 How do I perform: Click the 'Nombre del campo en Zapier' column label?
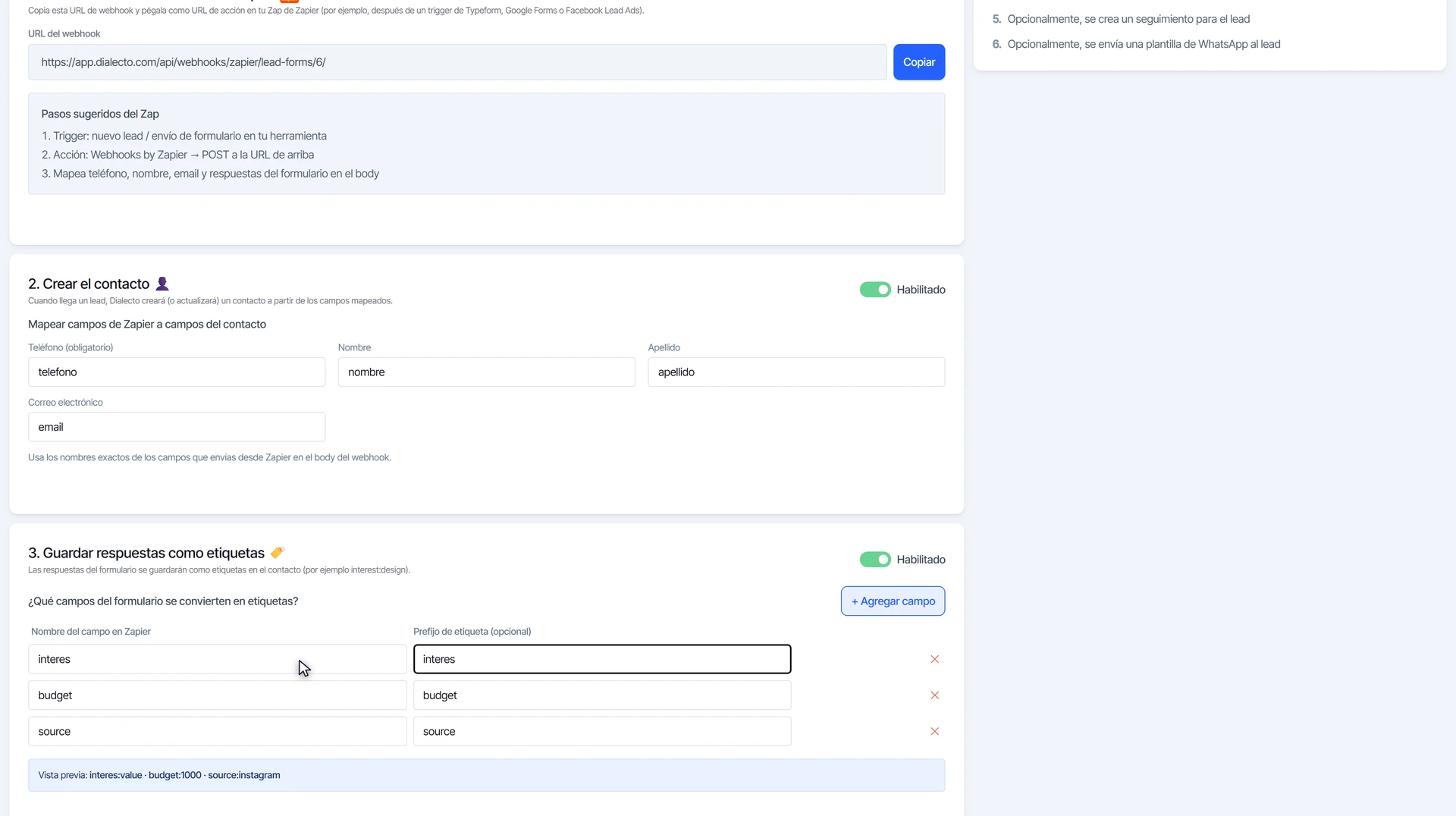pos(91,632)
